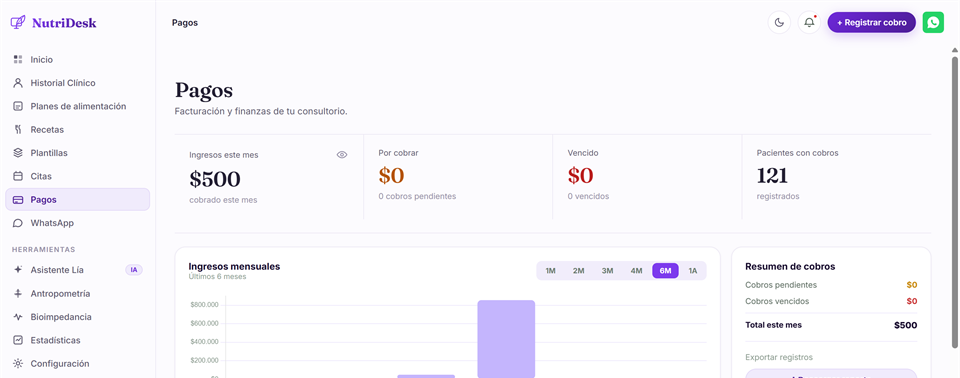Open the green WhatsApp button in header

pyautogui.click(x=933, y=23)
